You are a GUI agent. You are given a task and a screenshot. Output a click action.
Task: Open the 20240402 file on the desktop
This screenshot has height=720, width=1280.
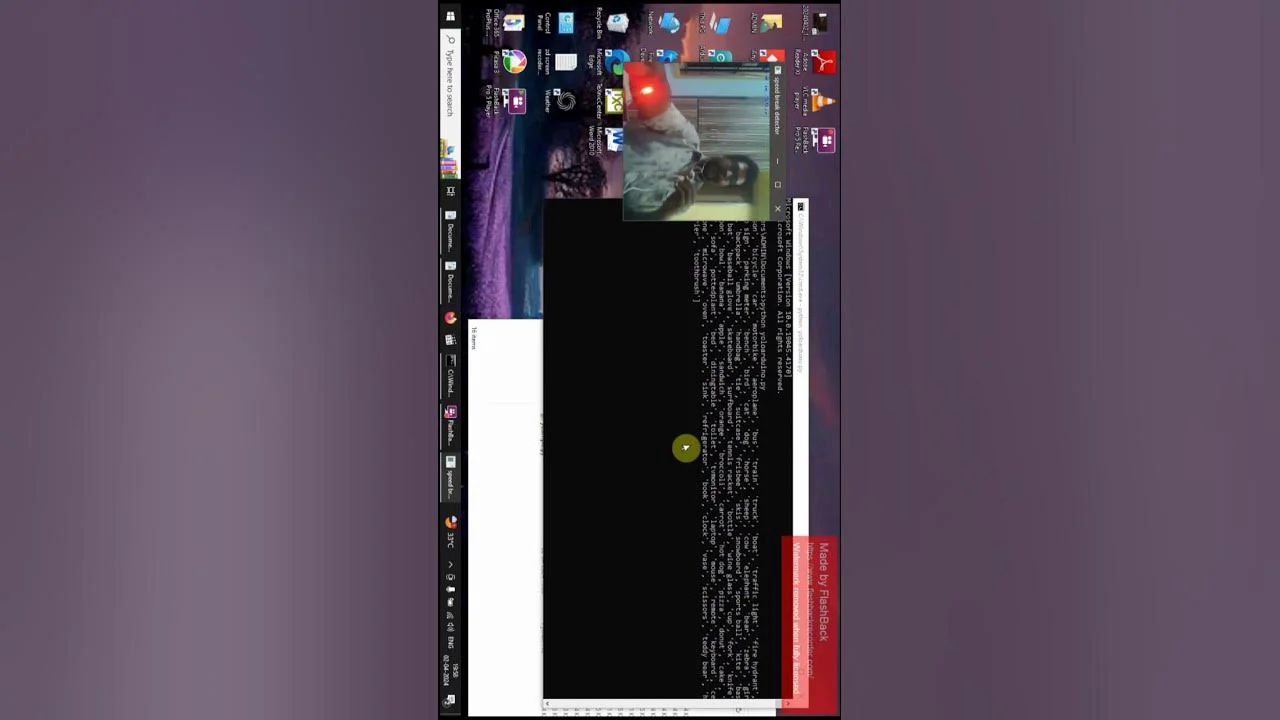814,24
